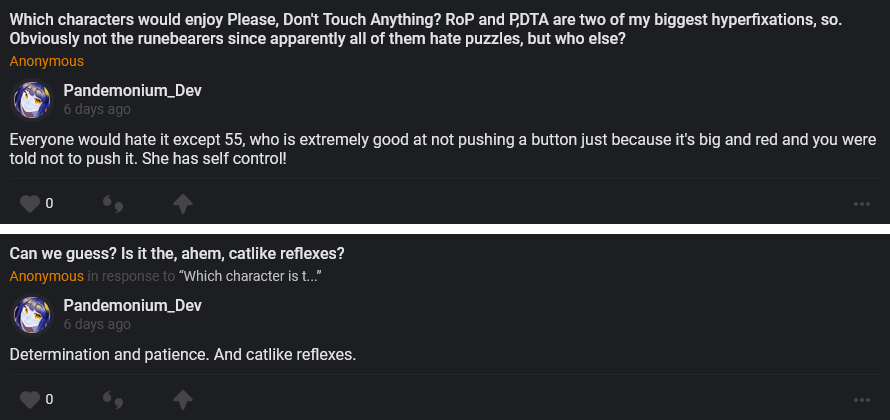Open the 'Which character is t...' referenced question
Screen dimensions: 890x420
pos(250,276)
